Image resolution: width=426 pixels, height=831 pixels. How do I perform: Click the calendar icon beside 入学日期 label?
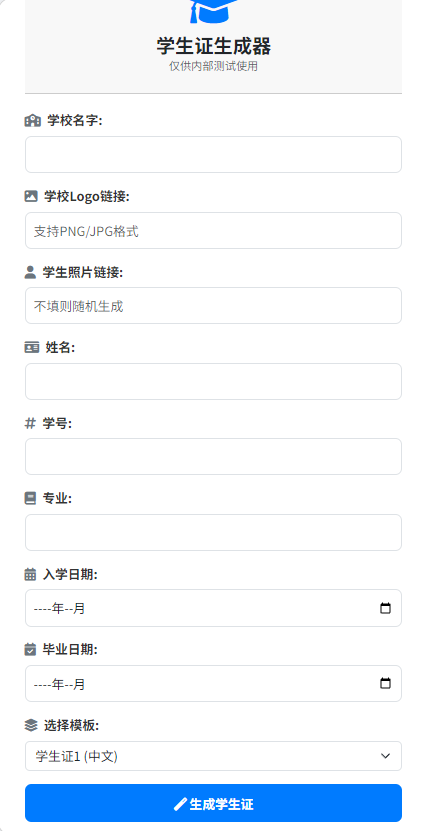pyautogui.click(x=30, y=574)
